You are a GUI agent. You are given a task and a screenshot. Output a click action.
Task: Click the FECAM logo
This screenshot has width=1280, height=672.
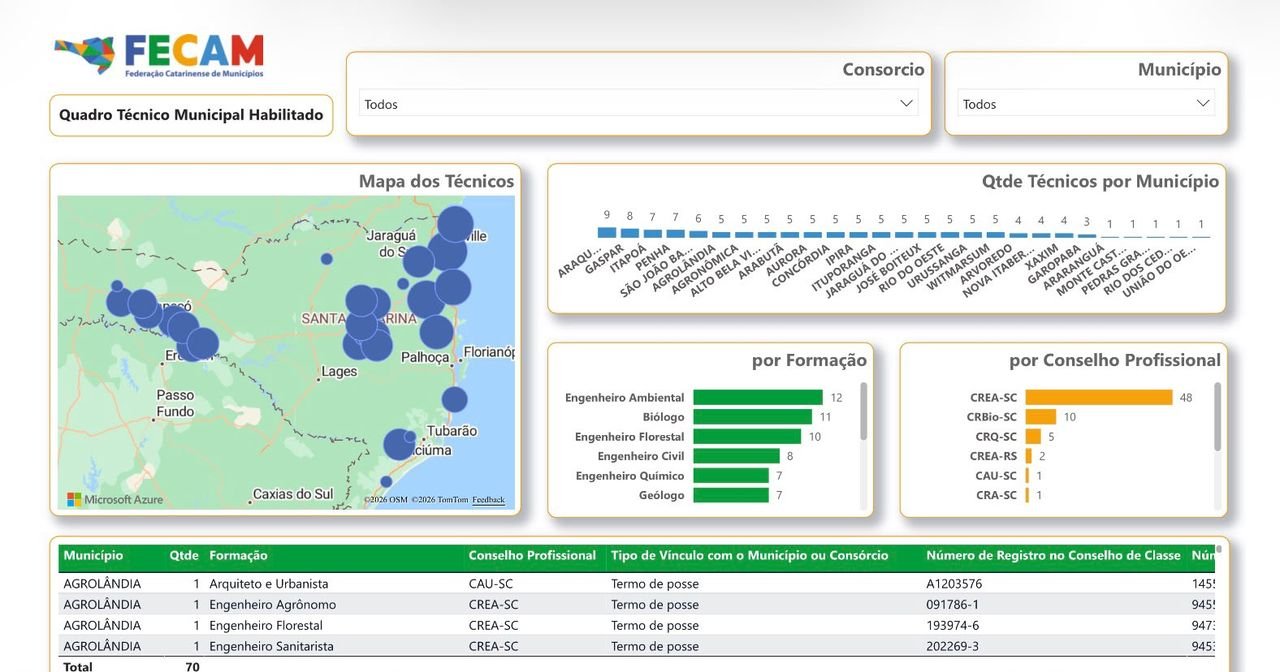pos(159,57)
